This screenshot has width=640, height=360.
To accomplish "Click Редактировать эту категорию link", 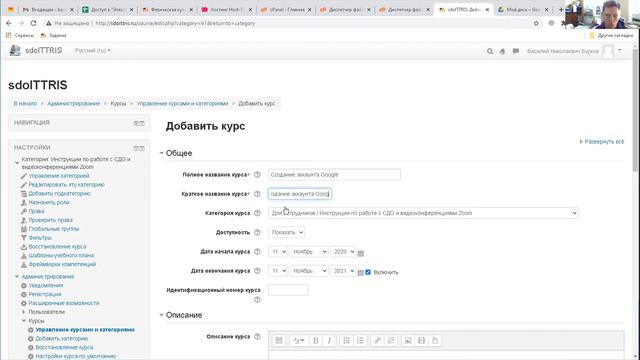I will click(x=67, y=184).
